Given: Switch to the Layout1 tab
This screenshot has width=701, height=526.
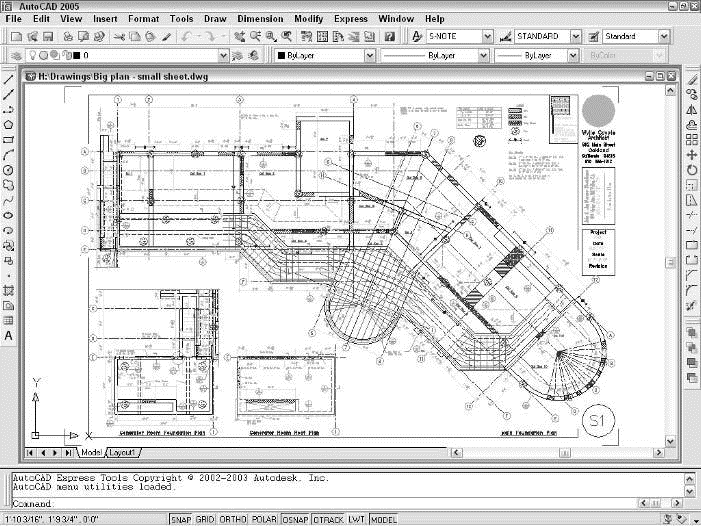Looking at the screenshot, I should tap(122, 452).
